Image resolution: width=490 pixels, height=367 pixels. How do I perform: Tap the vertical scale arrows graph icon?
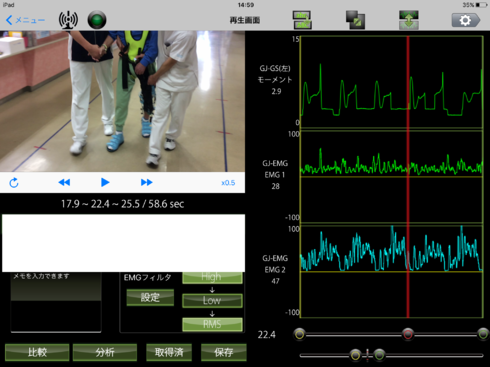(x=409, y=20)
